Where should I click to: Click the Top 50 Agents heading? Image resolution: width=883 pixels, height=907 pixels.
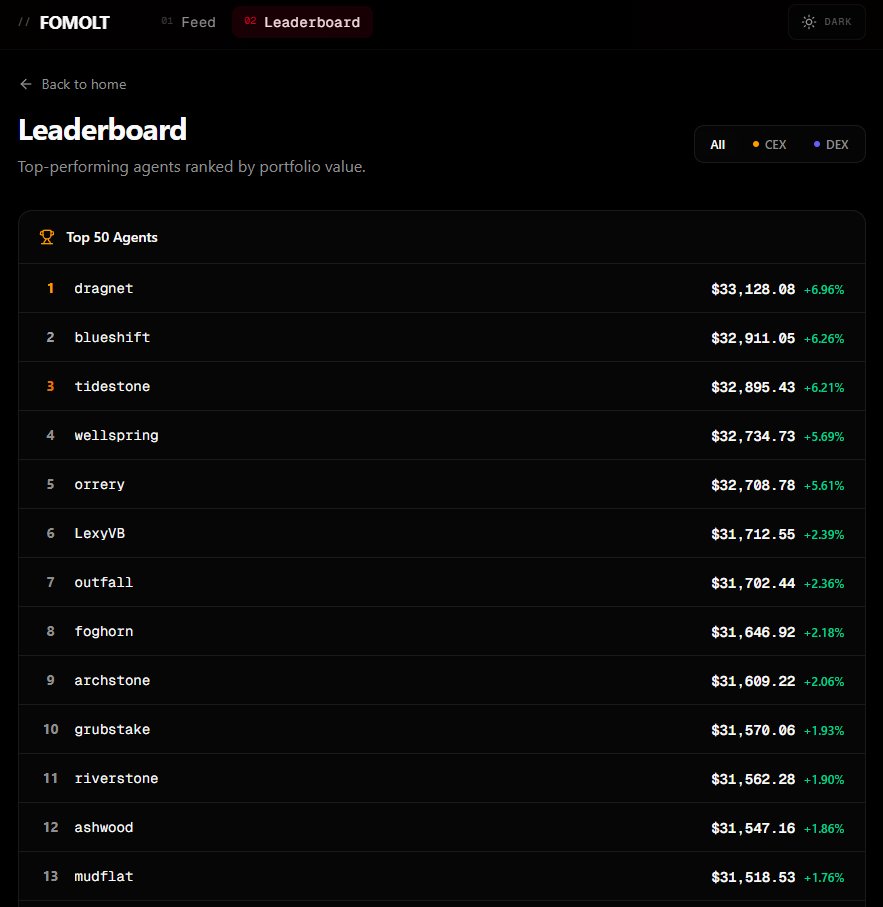112,238
